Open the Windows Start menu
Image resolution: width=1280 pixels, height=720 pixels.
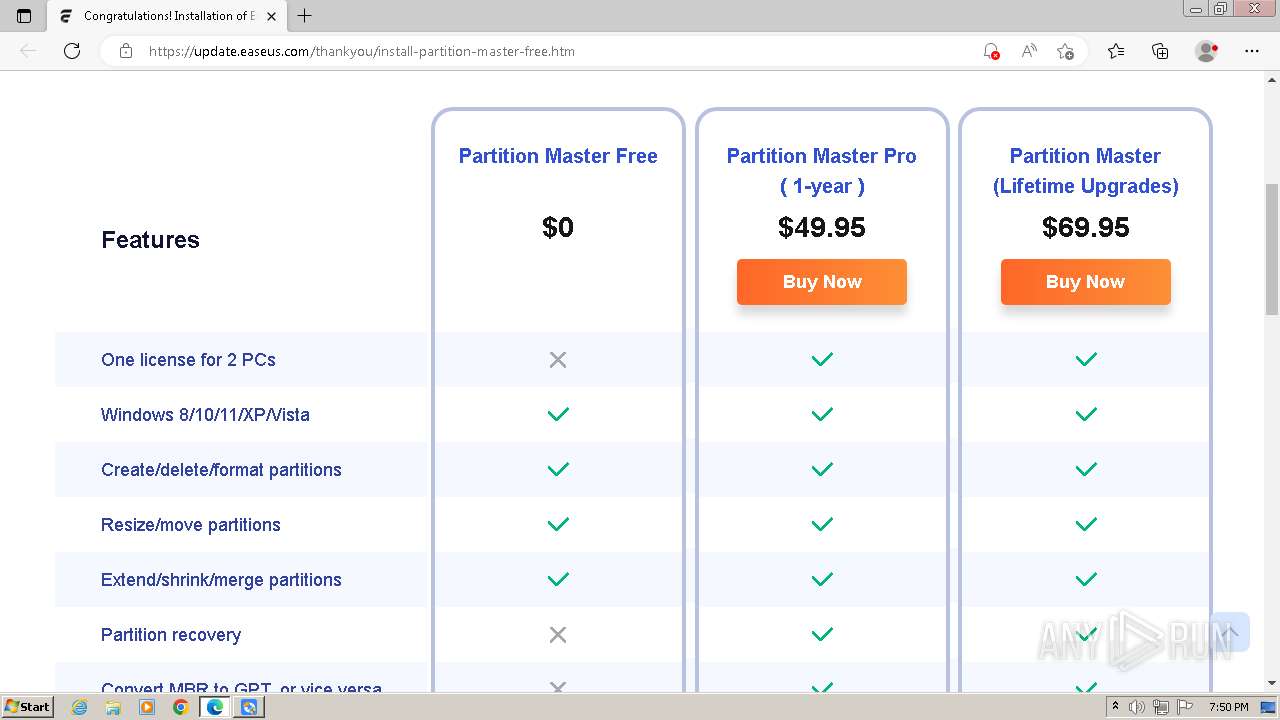[x=27, y=707]
